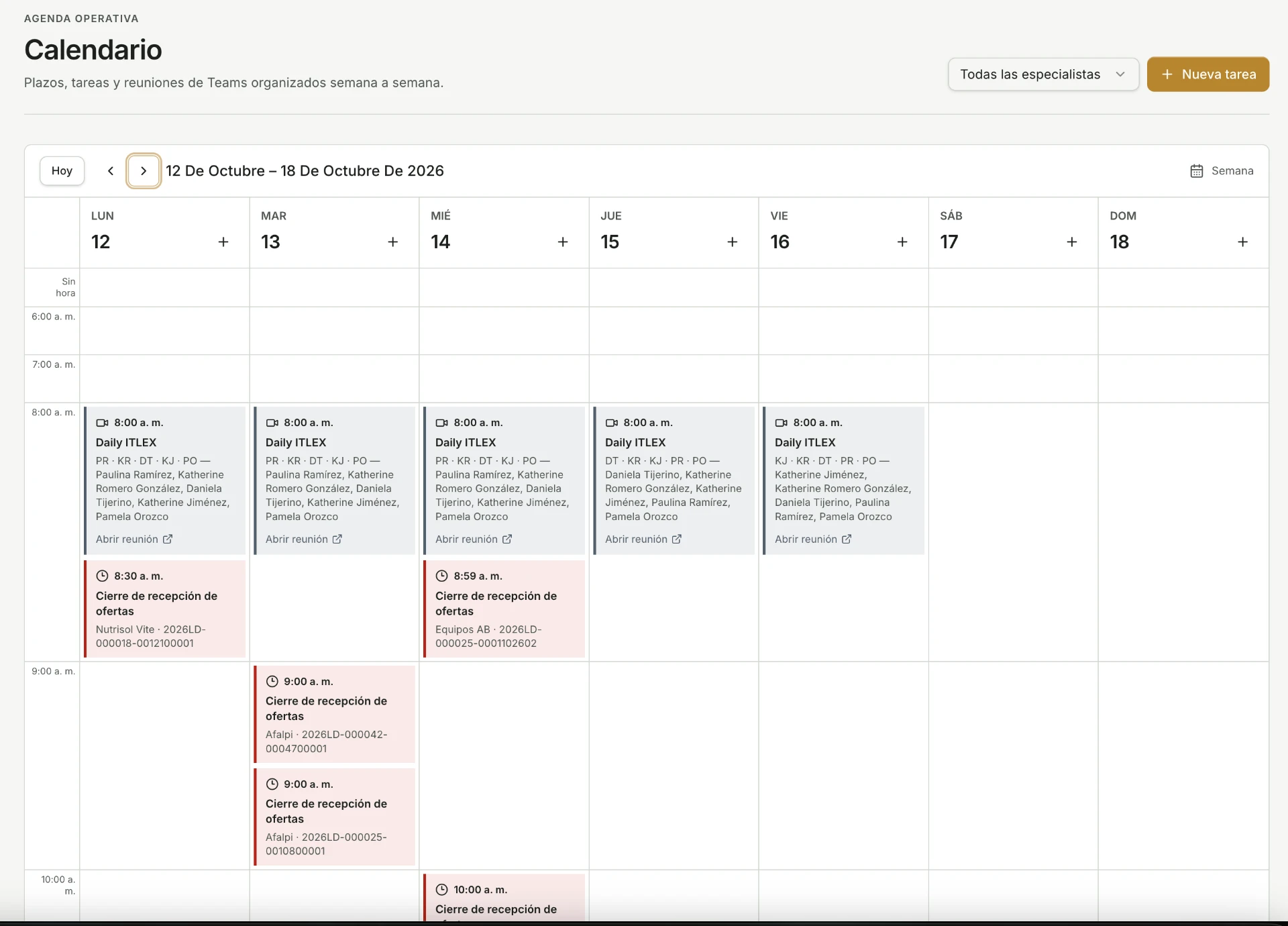Select the date range 12 De Octubre title
The width and height of the screenshot is (1288, 926).
[305, 171]
